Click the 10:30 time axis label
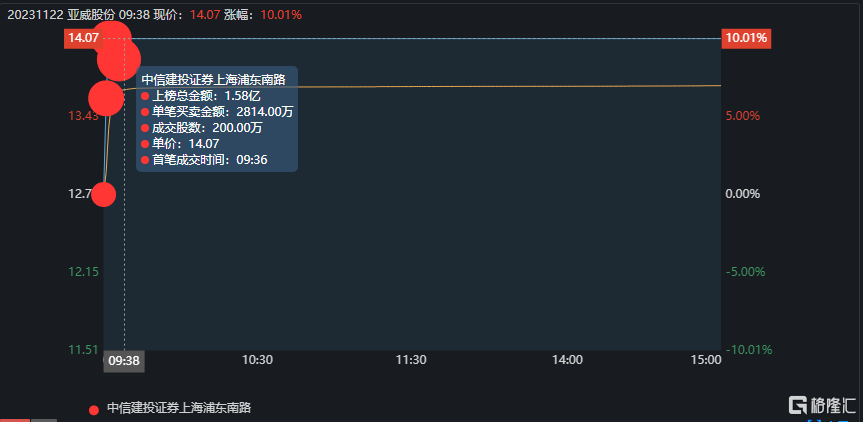The image size is (863, 422). (x=258, y=360)
